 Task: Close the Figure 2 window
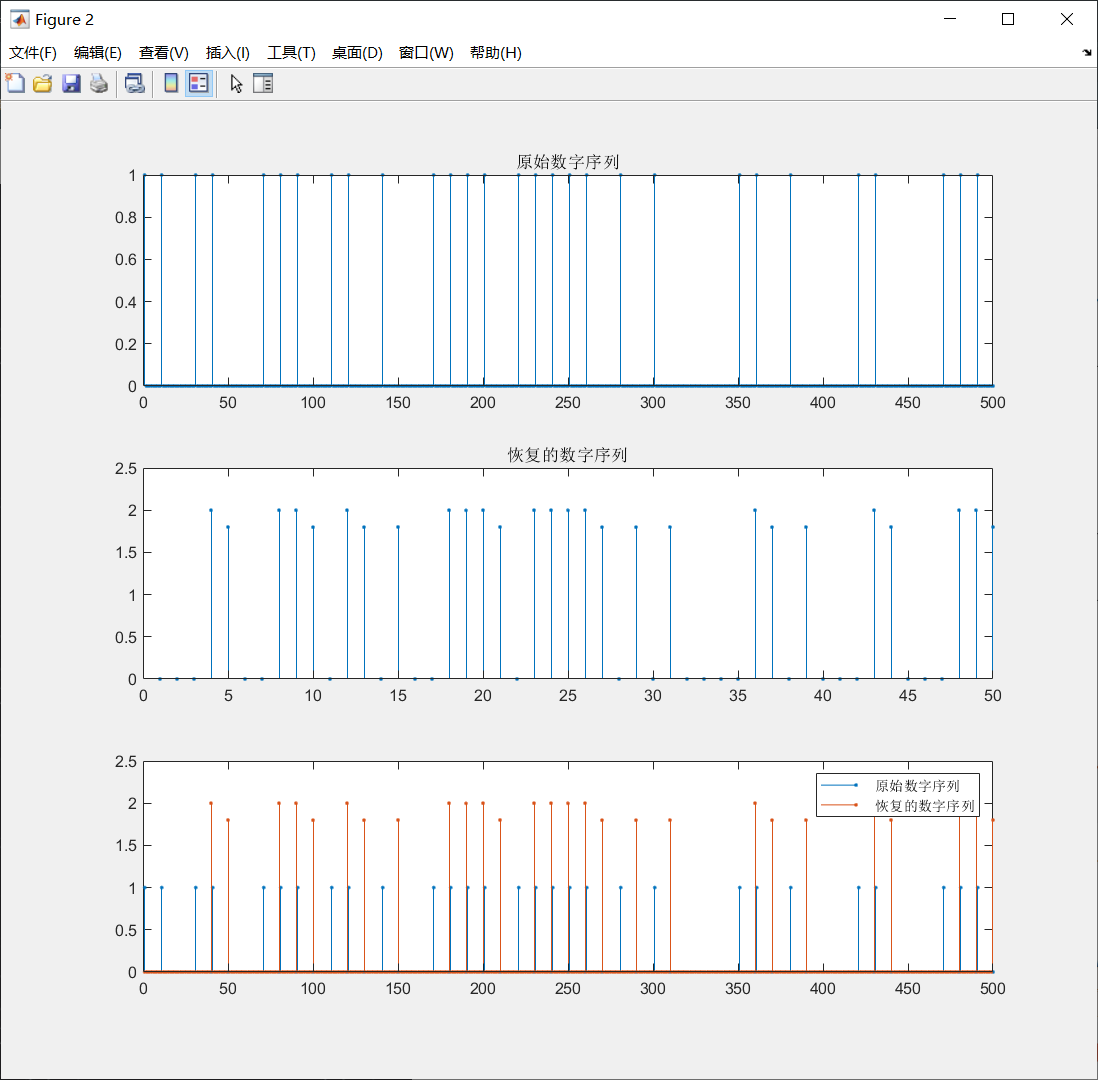[1066, 19]
